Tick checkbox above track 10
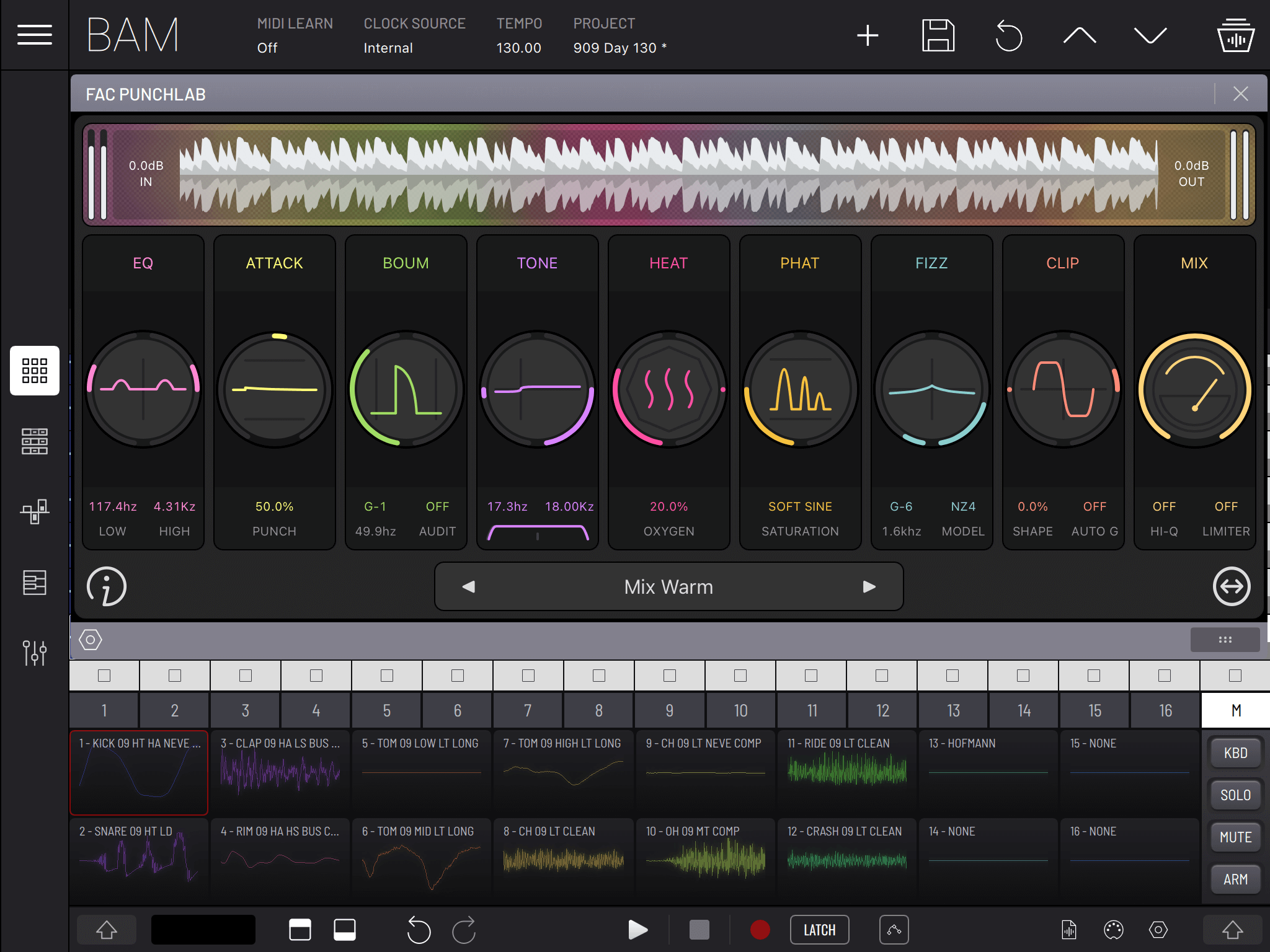Viewport: 1270px width, 952px height. coord(740,676)
